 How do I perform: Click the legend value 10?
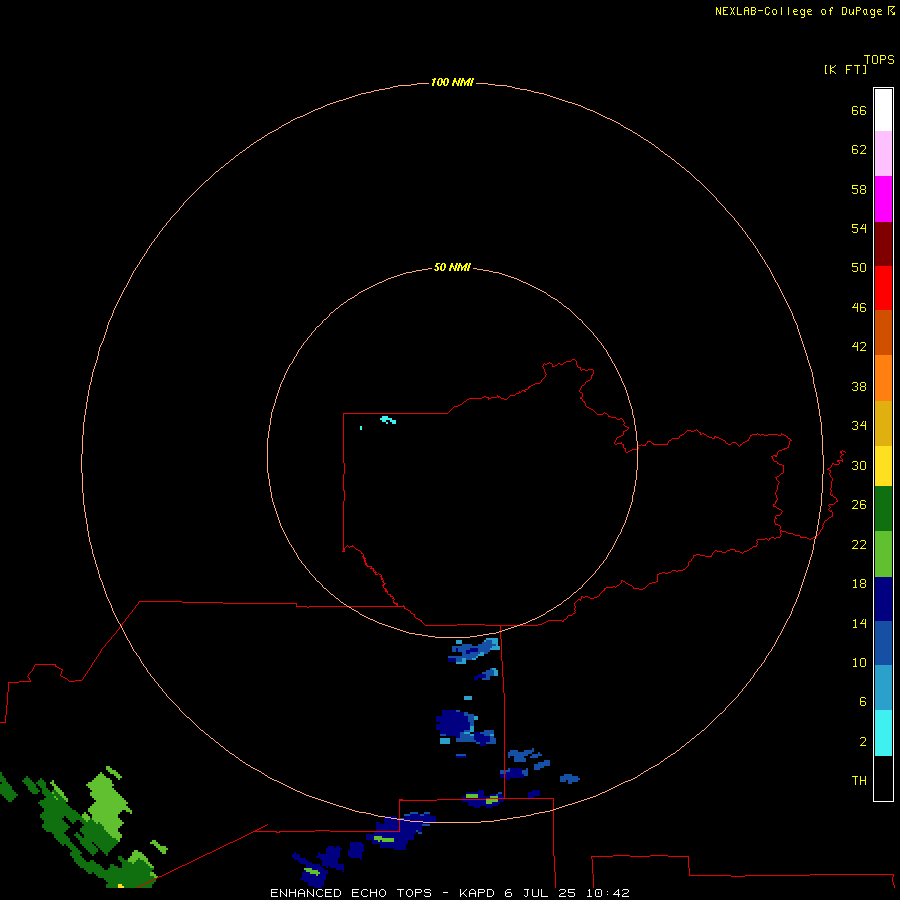(859, 662)
